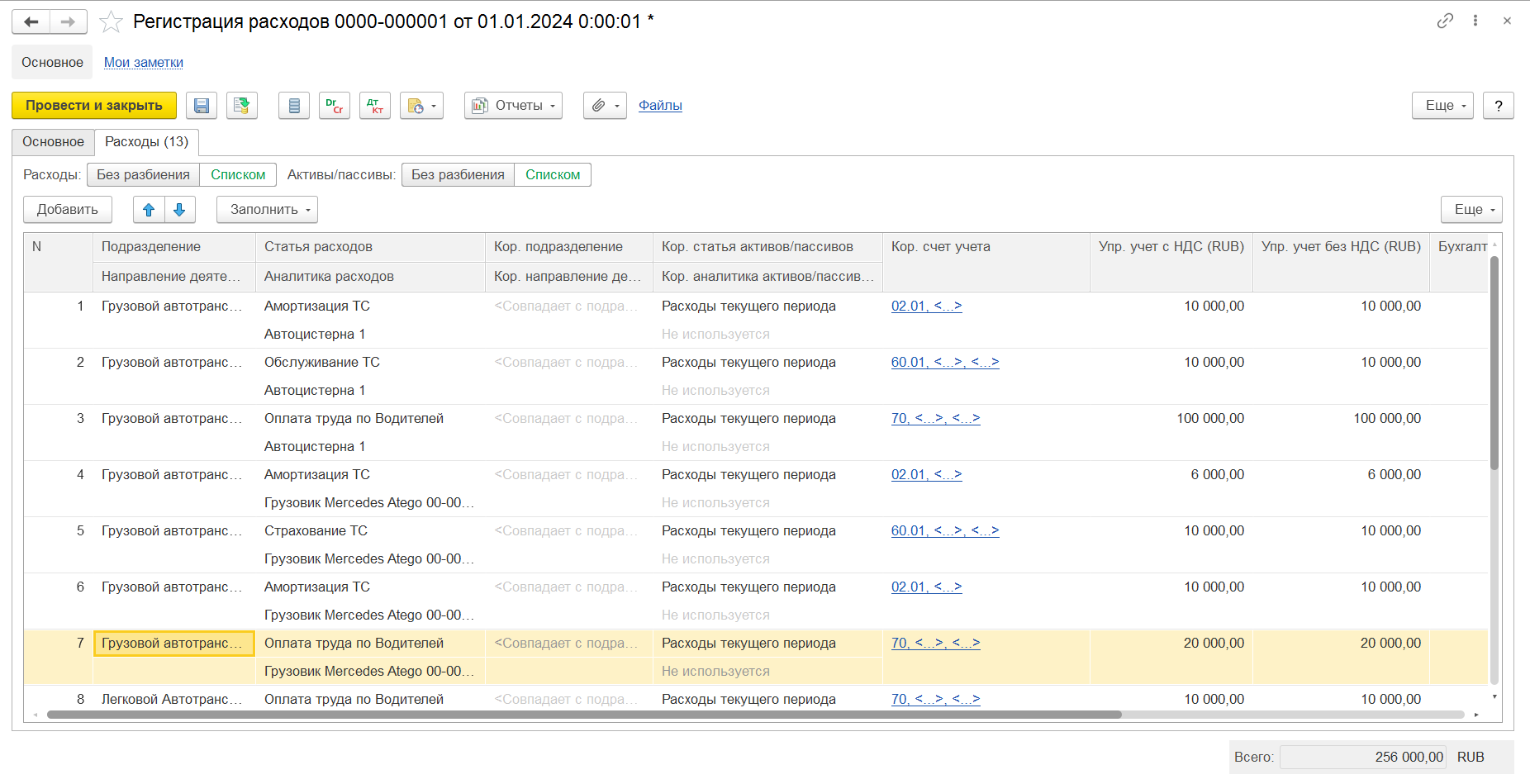Select Подразделение cell in highlighted row 7
Screen dimensions: 1530x784
(x=174, y=644)
